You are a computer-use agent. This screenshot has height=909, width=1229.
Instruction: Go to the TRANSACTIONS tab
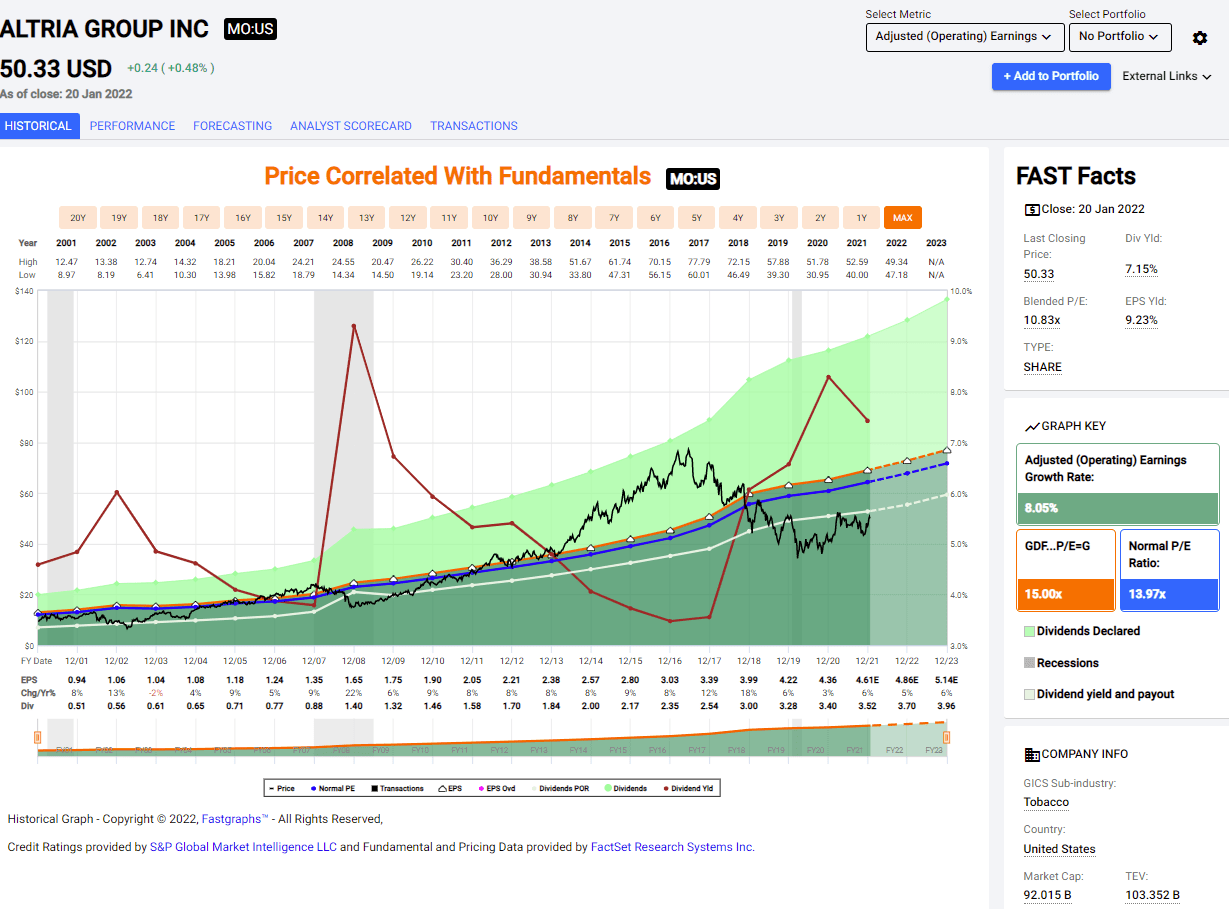click(x=474, y=126)
